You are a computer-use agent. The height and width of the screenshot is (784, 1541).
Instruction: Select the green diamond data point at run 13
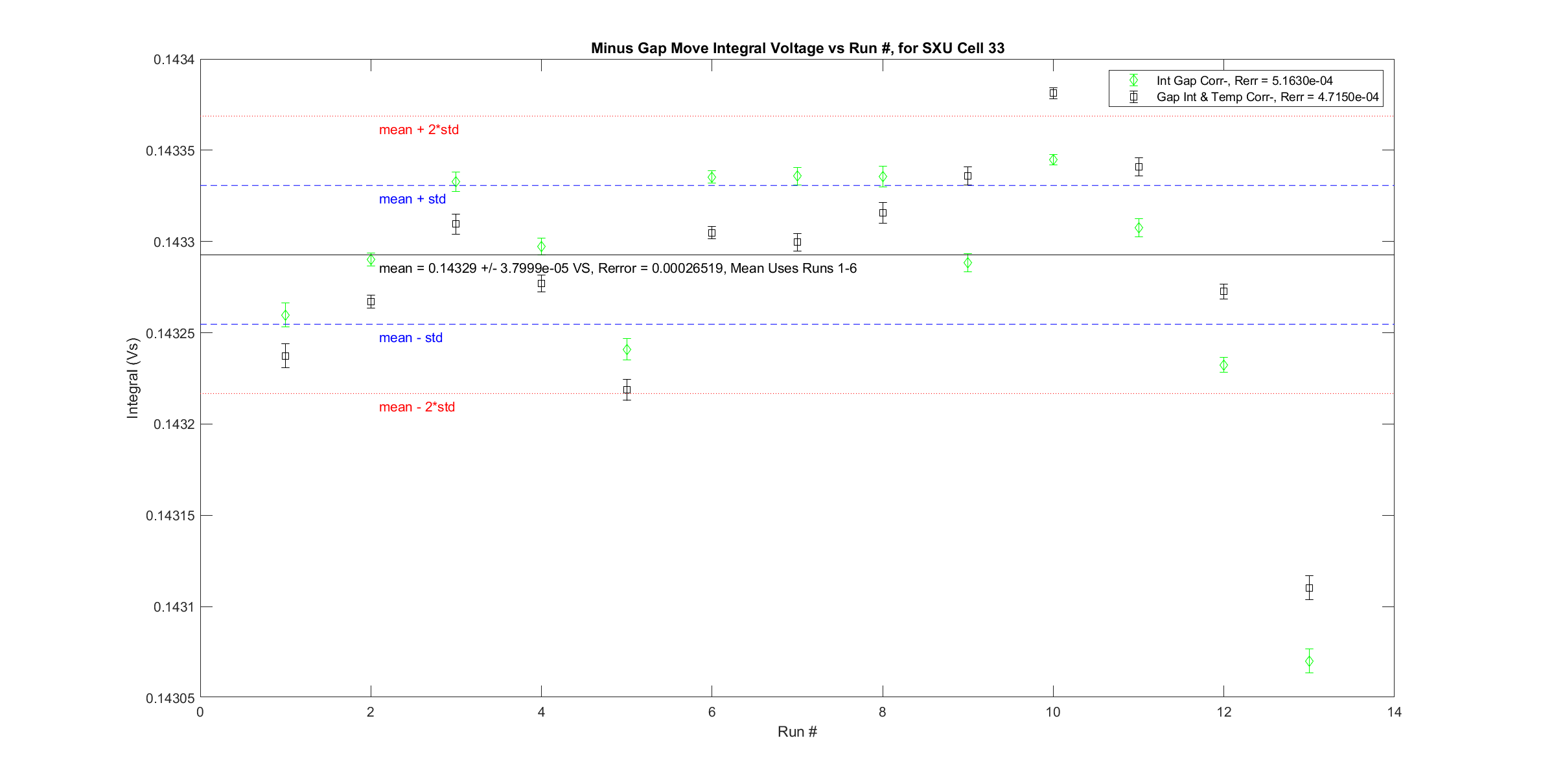point(1309,662)
